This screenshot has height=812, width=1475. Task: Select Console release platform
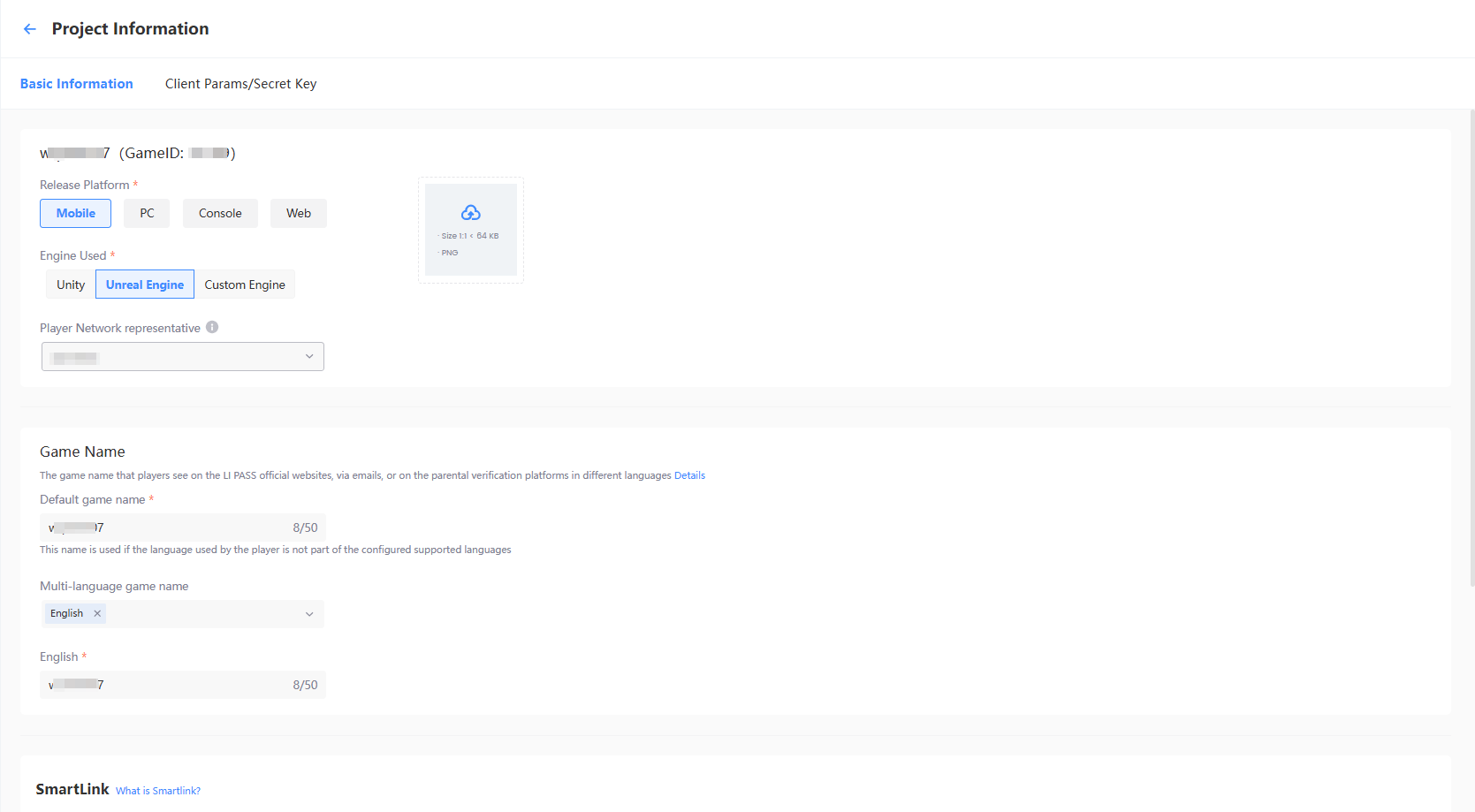tap(220, 213)
